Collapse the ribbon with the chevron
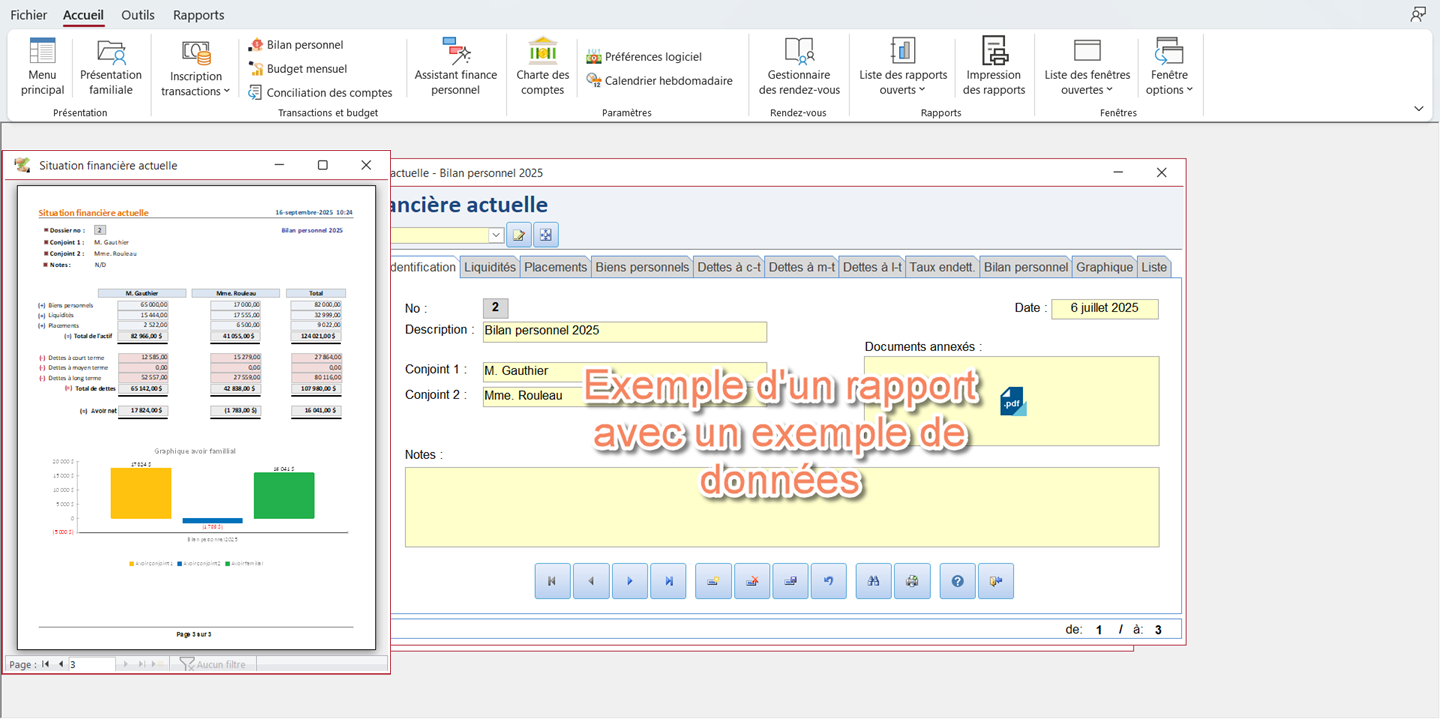This screenshot has height=719, width=1440. [1418, 108]
